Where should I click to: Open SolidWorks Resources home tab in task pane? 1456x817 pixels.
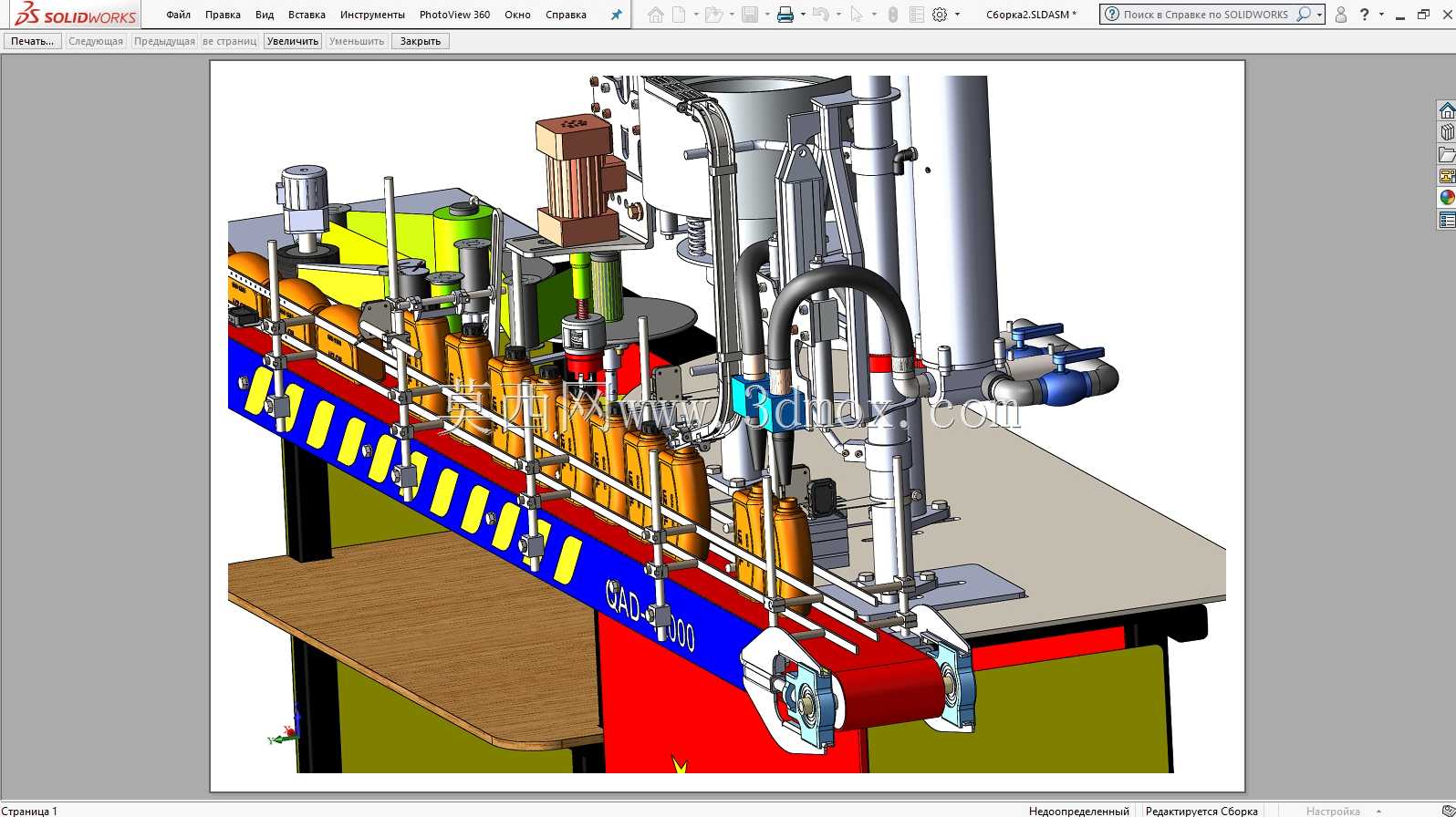[x=1447, y=111]
